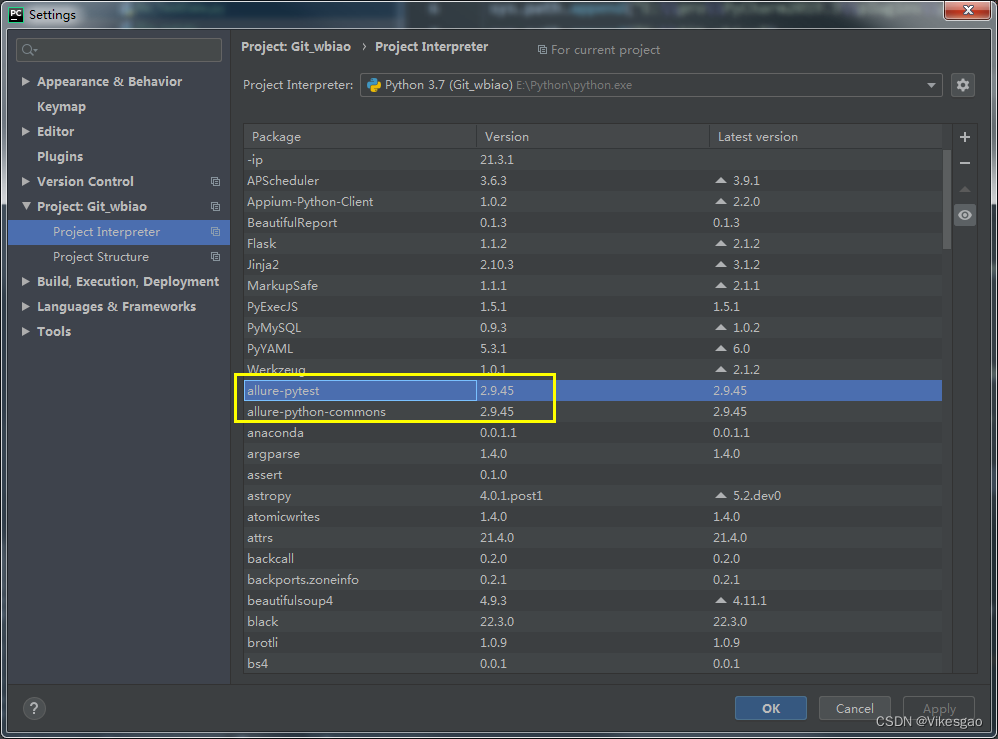Viewport: 998px width, 739px height.
Task: Select the brotli package row
Action: pos(593,643)
